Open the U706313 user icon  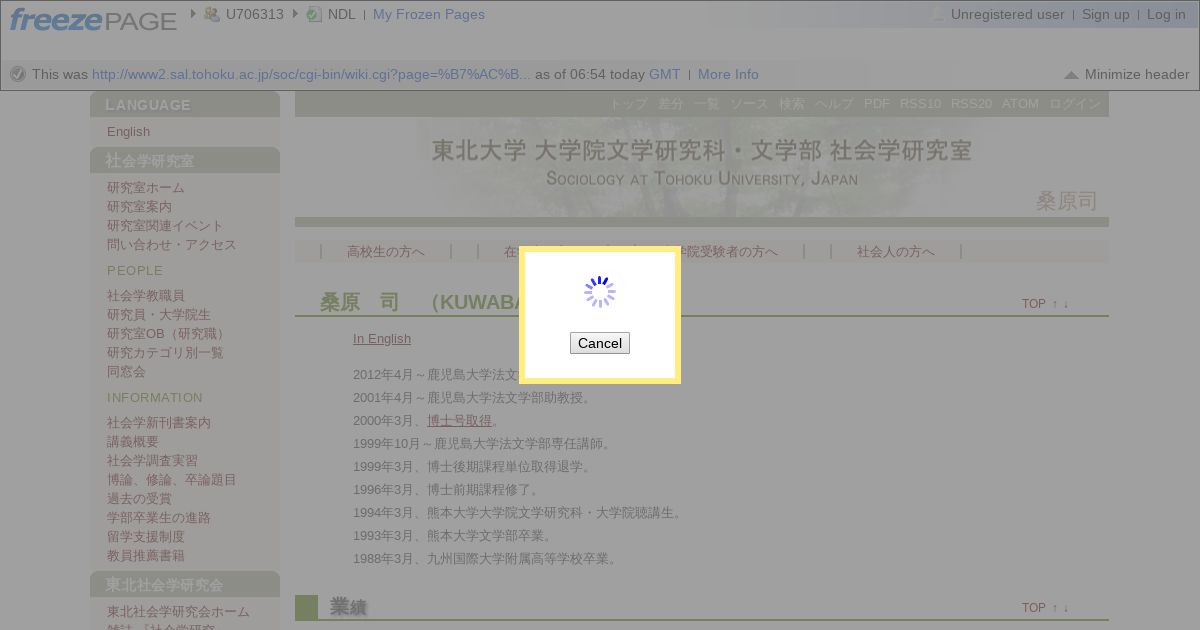(x=212, y=14)
